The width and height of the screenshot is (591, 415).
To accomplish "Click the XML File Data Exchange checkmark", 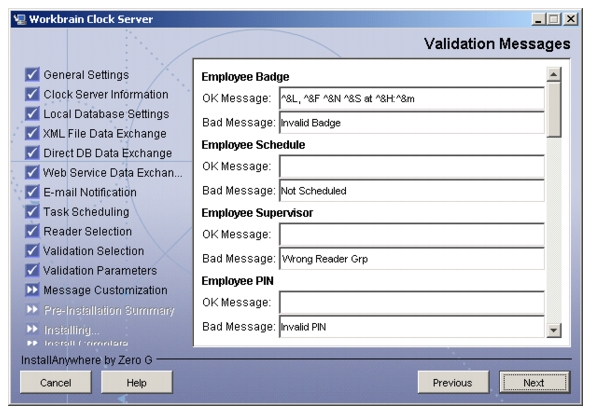I will (x=32, y=133).
